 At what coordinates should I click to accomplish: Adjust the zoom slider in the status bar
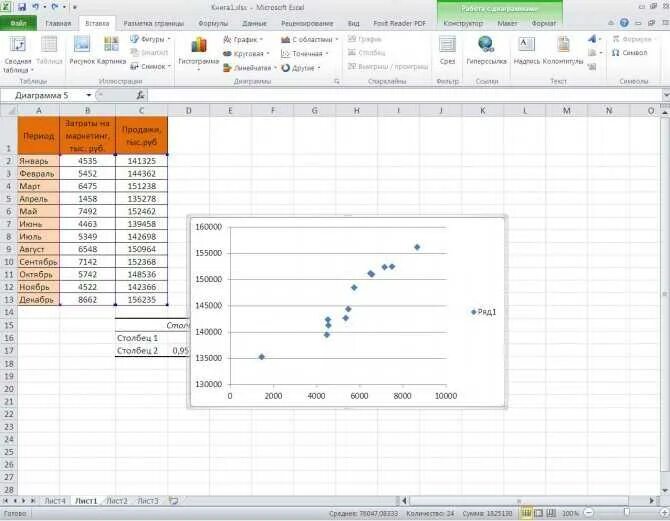[626, 513]
